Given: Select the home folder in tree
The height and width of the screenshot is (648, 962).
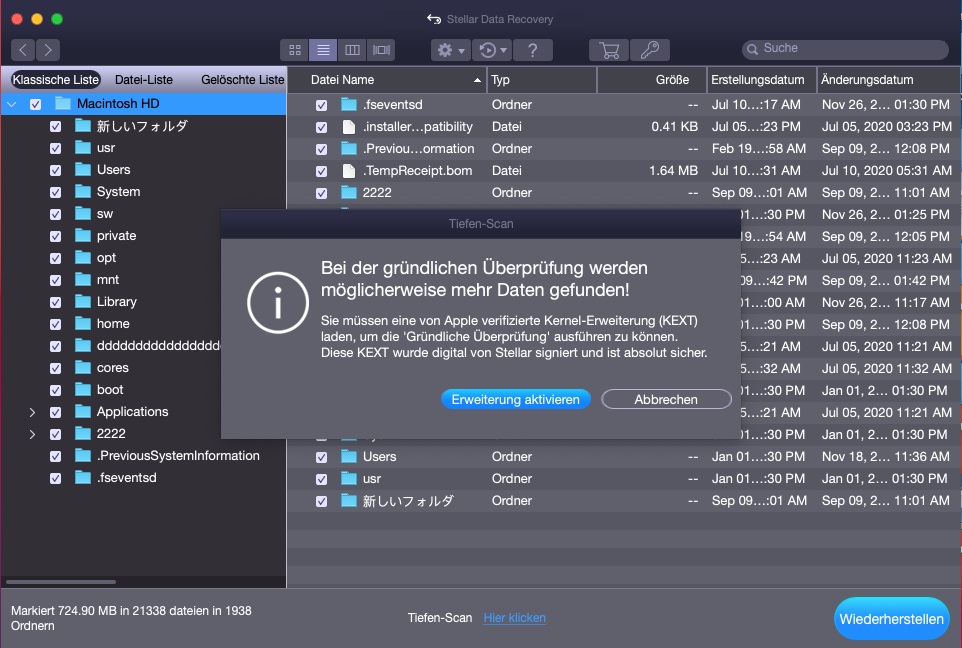Looking at the screenshot, I should click(x=113, y=324).
